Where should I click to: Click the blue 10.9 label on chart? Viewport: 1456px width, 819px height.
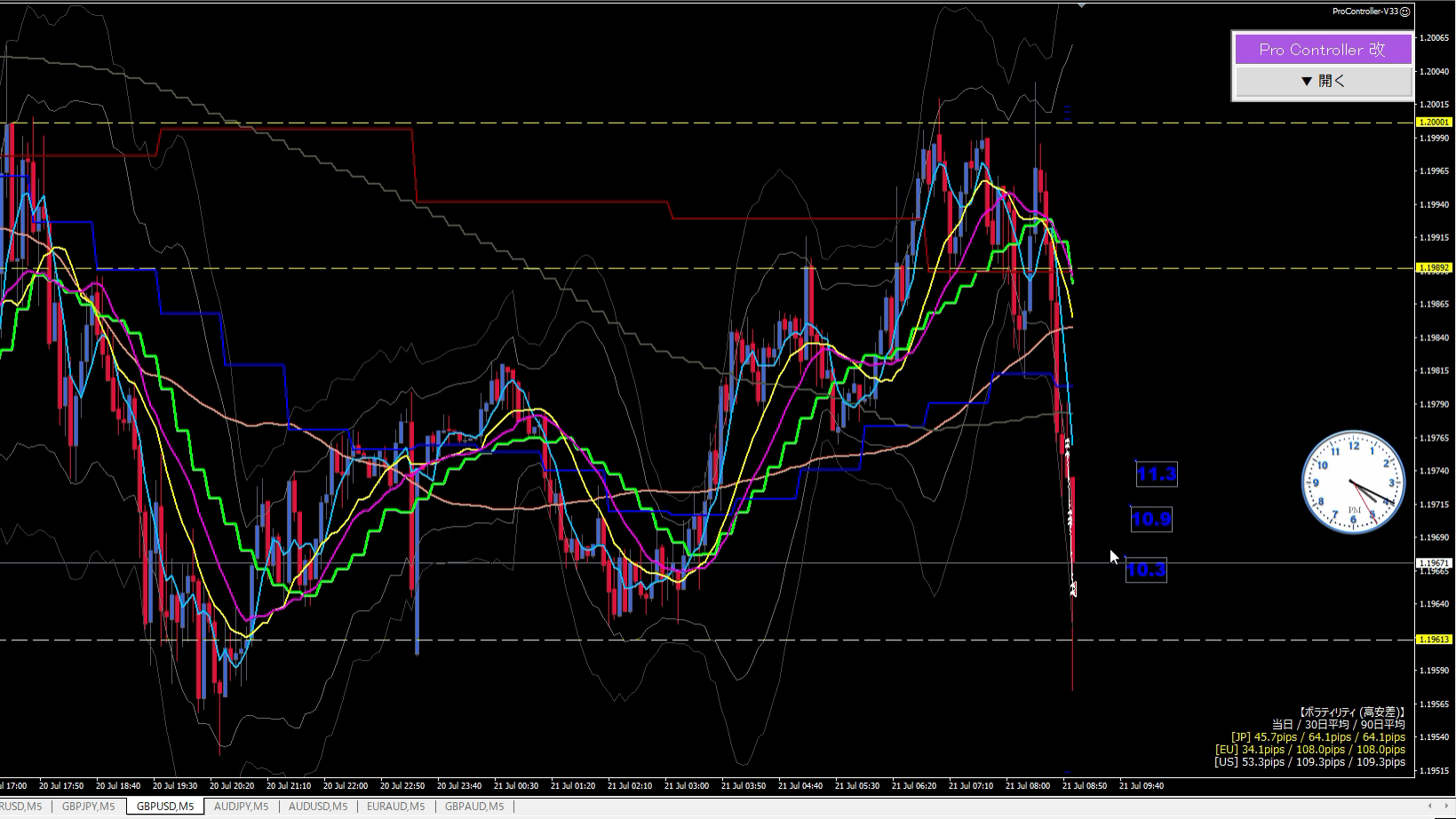tap(1151, 520)
